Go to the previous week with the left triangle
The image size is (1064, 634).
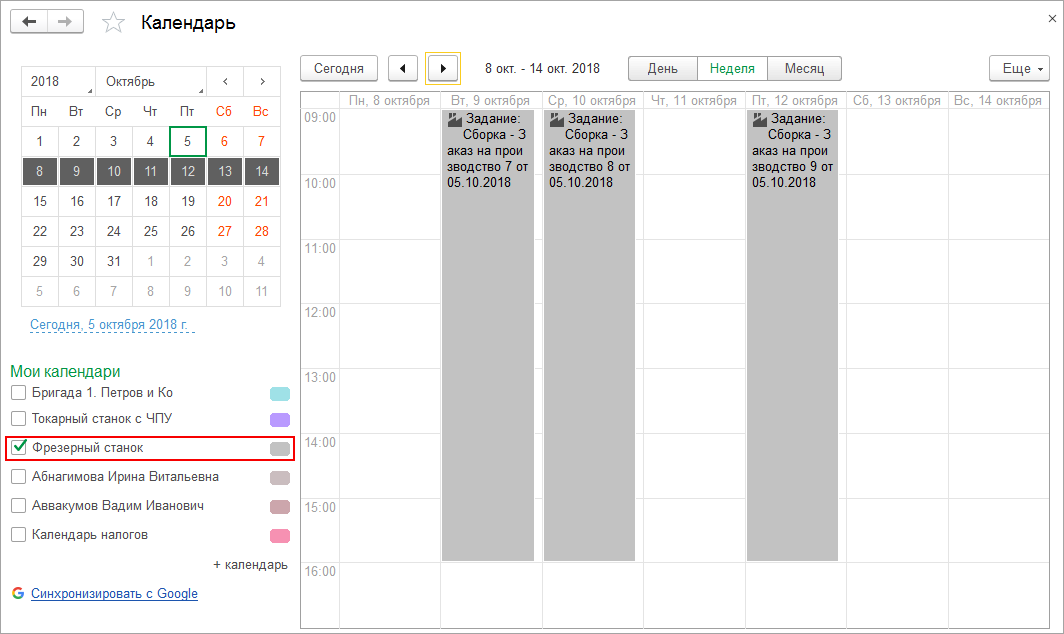403,68
